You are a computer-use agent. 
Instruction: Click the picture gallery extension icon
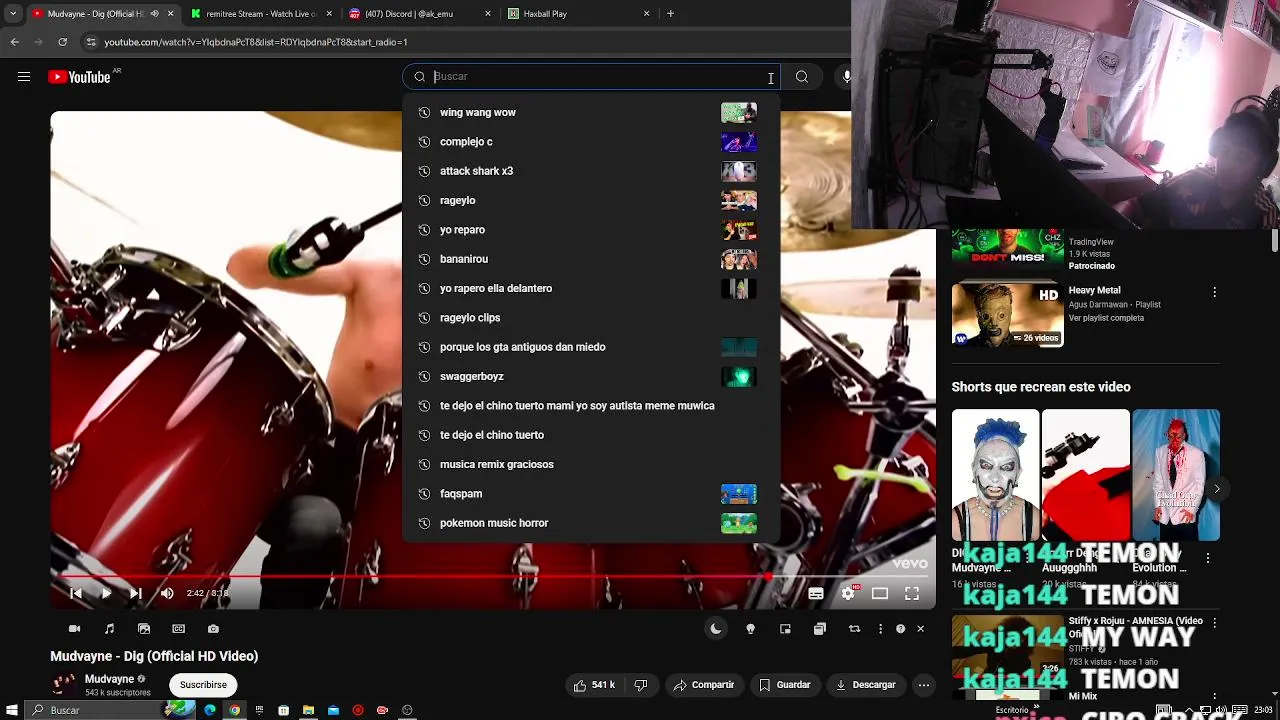tap(144, 629)
